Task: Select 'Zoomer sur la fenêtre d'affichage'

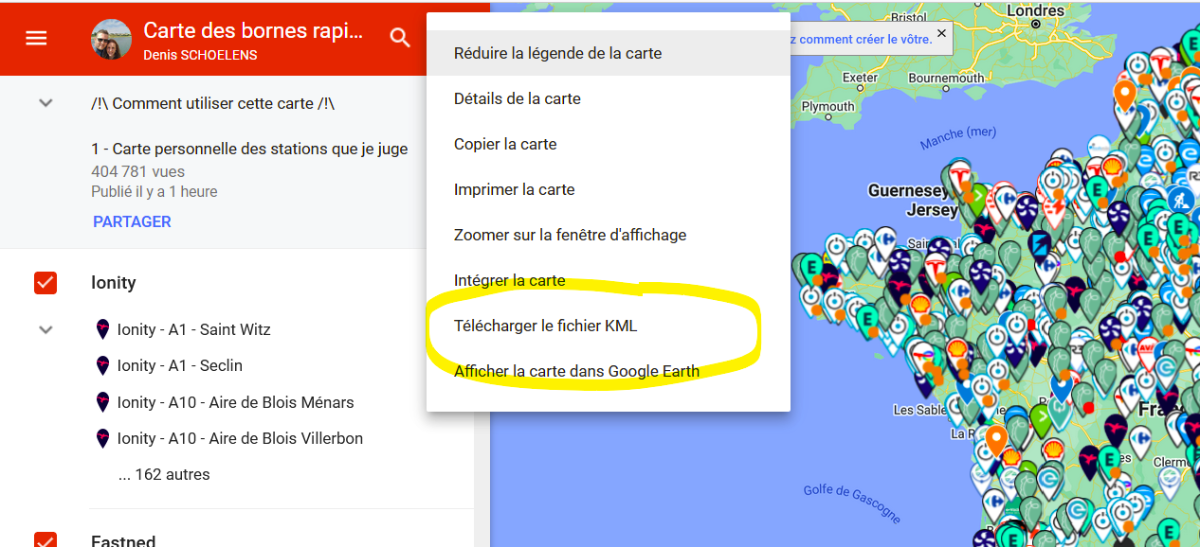Action: pos(608,235)
